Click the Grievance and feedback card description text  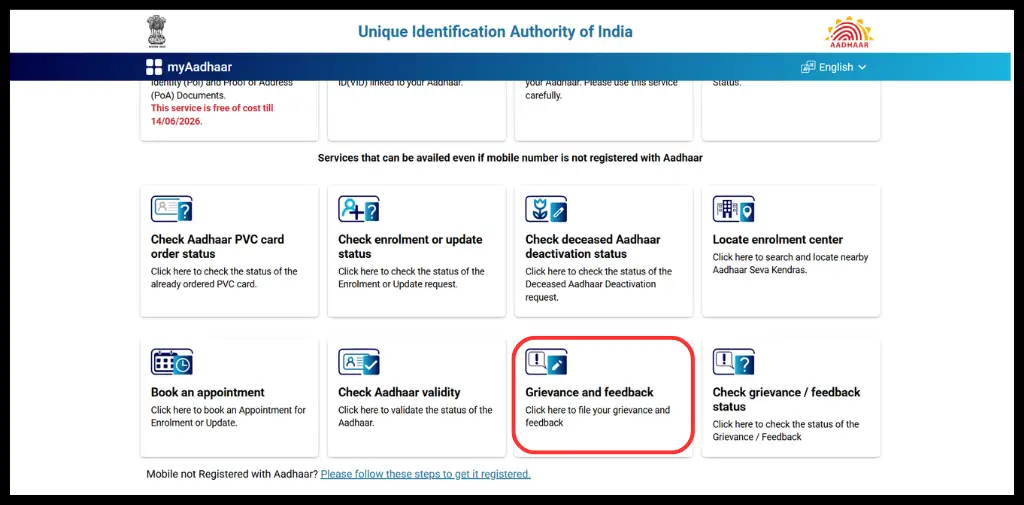point(597,416)
